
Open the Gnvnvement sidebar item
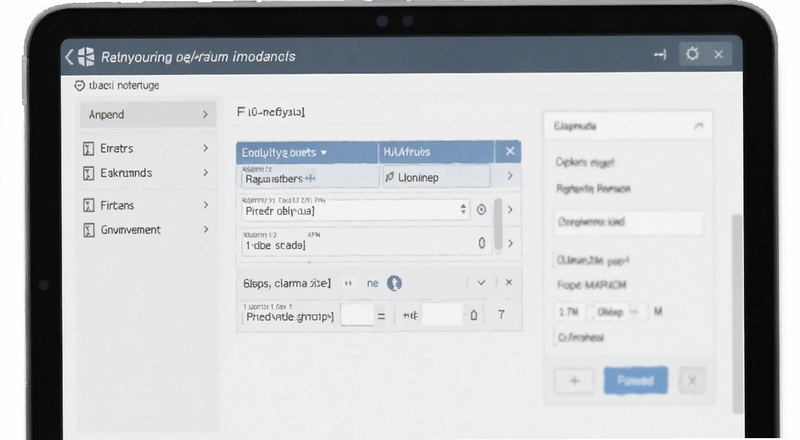[x=148, y=230]
